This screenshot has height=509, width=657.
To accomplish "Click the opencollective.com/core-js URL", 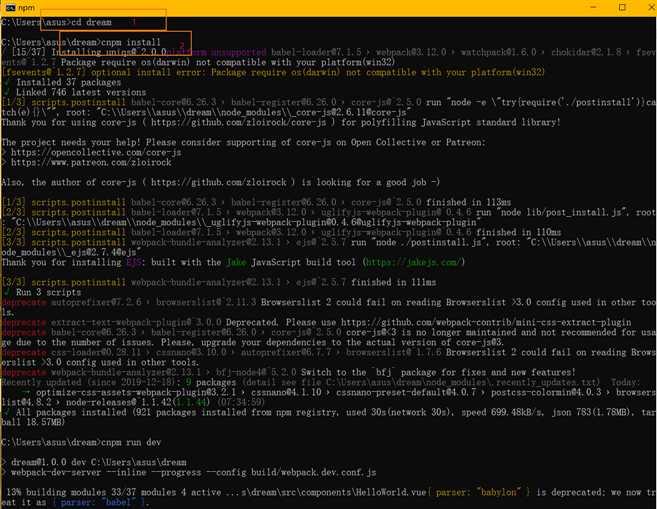I will pos(96,152).
